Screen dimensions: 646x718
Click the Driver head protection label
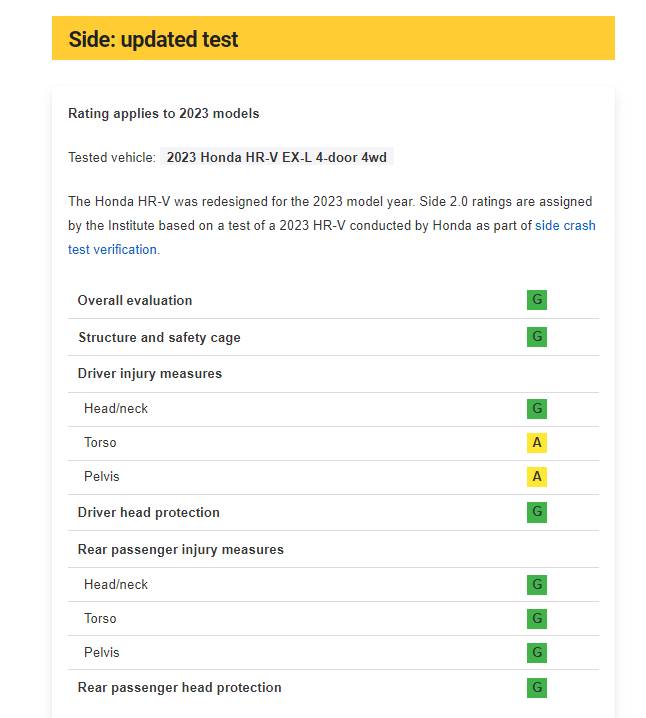(149, 512)
